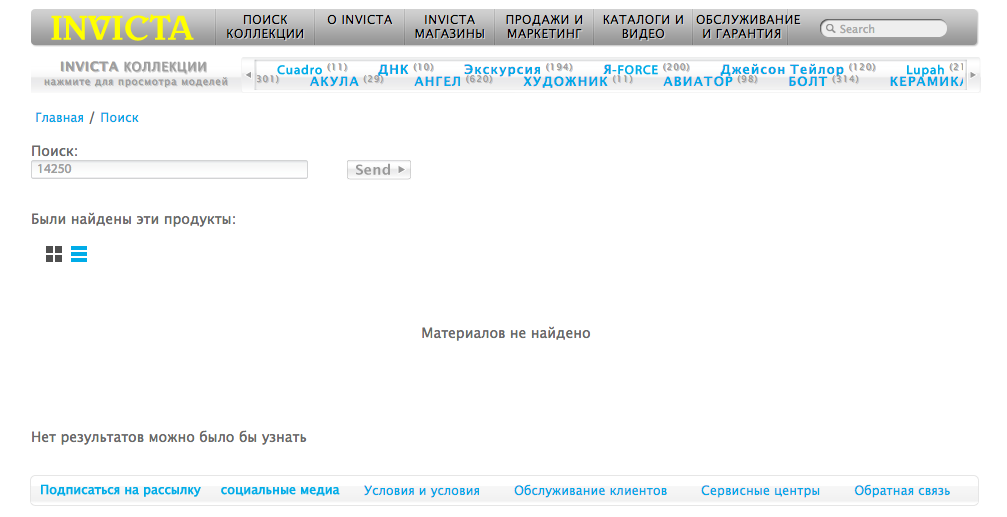The width and height of the screenshot is (1007, 517).
Task: Go to Главная breadcrumb link
Action: 60,118
